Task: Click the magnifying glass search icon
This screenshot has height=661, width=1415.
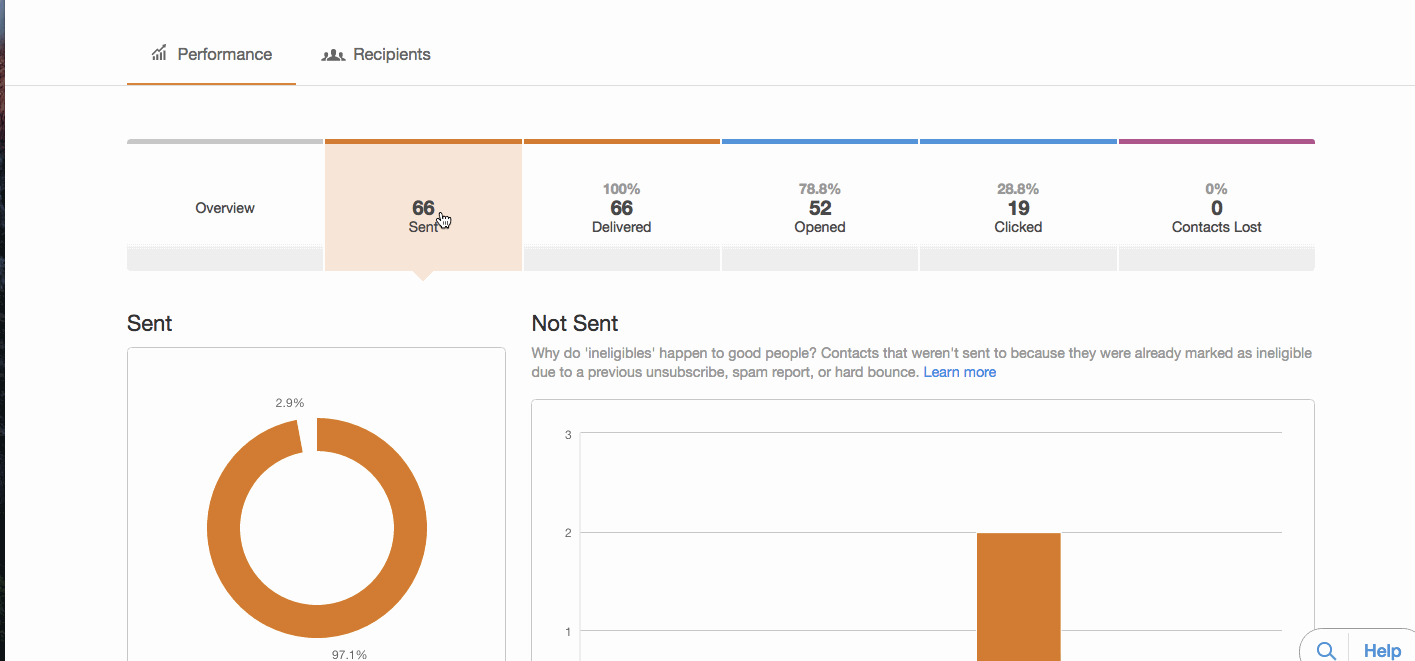Action: [1326, 651]
